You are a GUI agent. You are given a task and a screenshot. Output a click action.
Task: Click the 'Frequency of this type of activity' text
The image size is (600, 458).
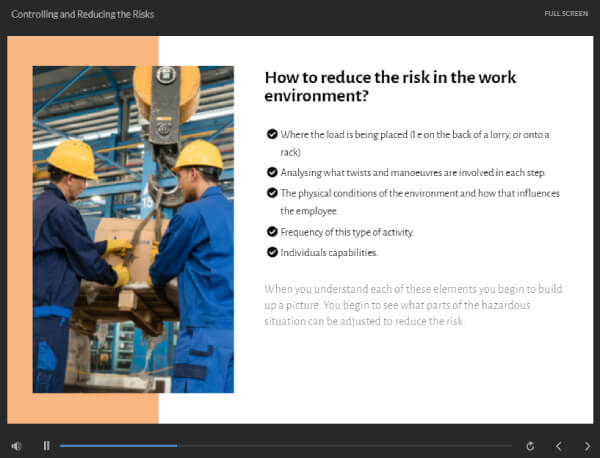(347, 232)
